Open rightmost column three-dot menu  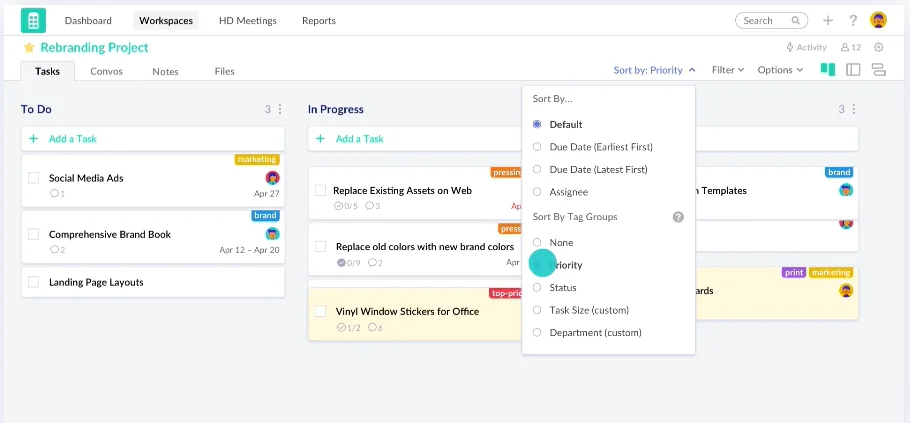(x=854, y=109)
